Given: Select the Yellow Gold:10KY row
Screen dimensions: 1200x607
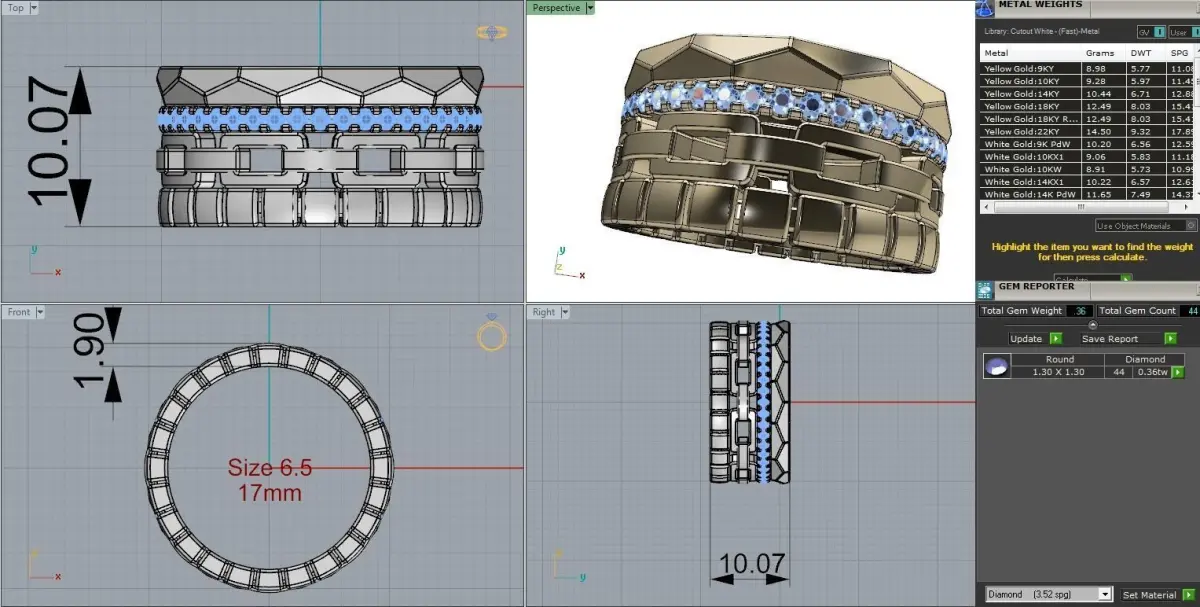Looking at the screenshot, I should [1088, 81].
